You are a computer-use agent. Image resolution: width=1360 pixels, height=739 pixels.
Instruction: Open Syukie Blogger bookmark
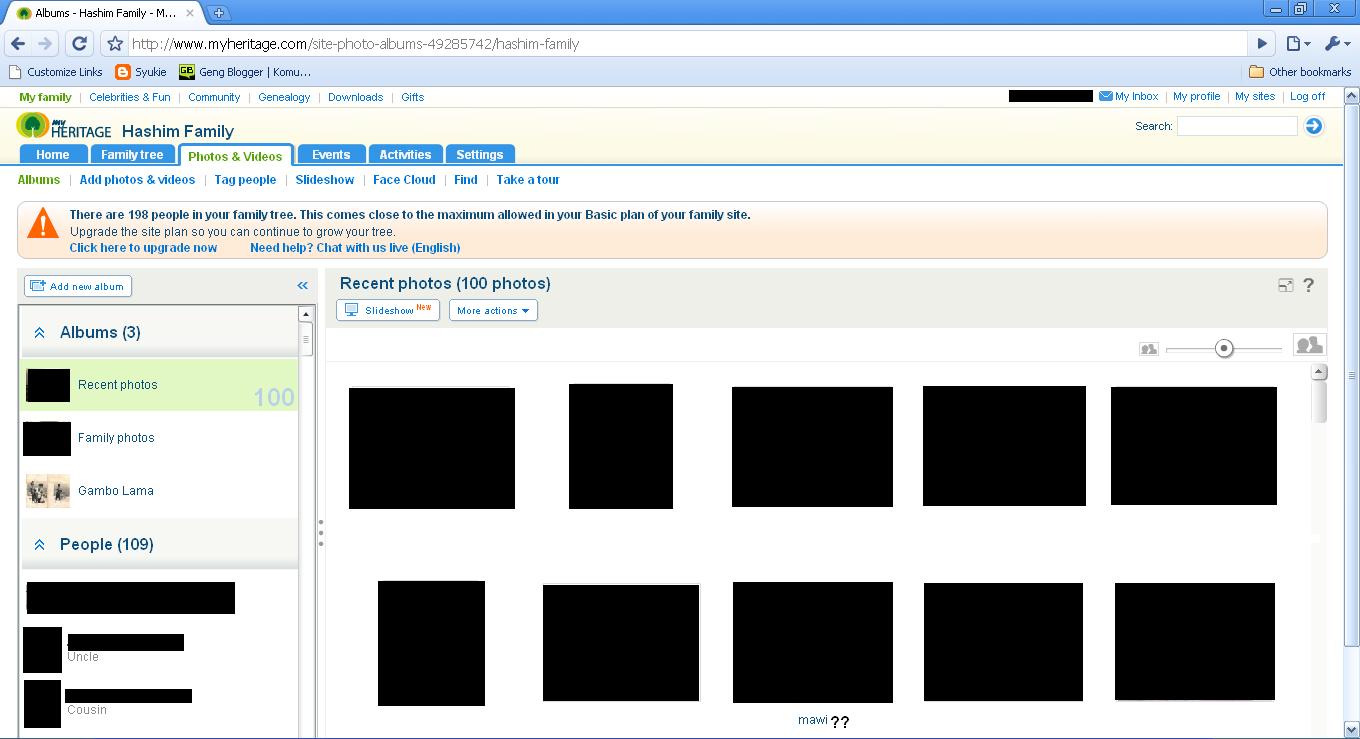(x=141, y=72)
